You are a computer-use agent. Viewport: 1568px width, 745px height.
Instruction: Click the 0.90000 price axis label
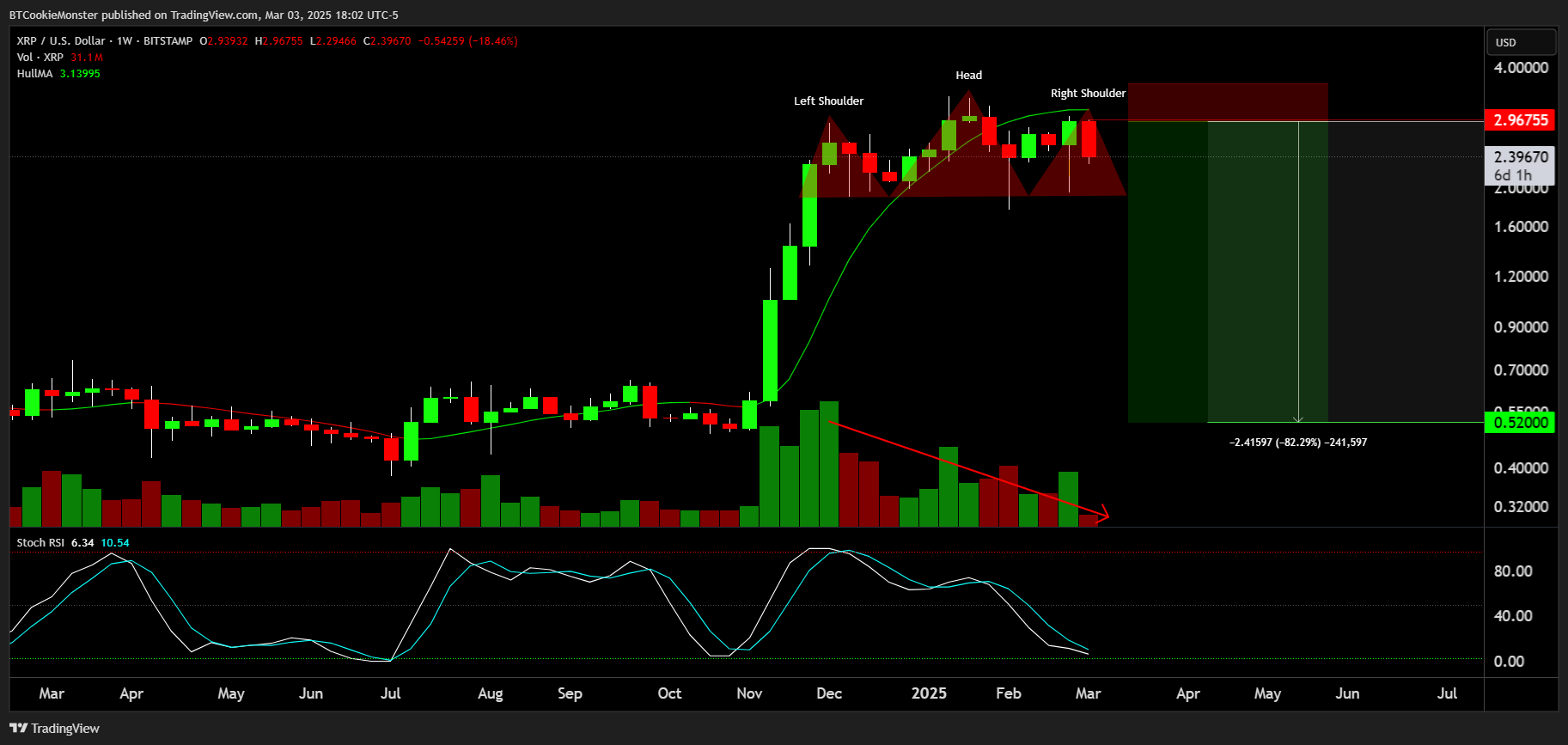pos(1521,327)
